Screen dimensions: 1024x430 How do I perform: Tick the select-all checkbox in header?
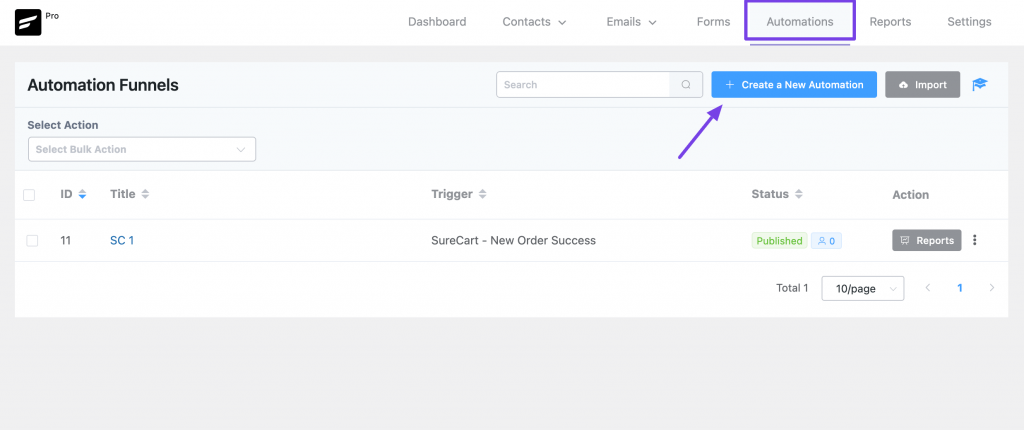[29, 195]
